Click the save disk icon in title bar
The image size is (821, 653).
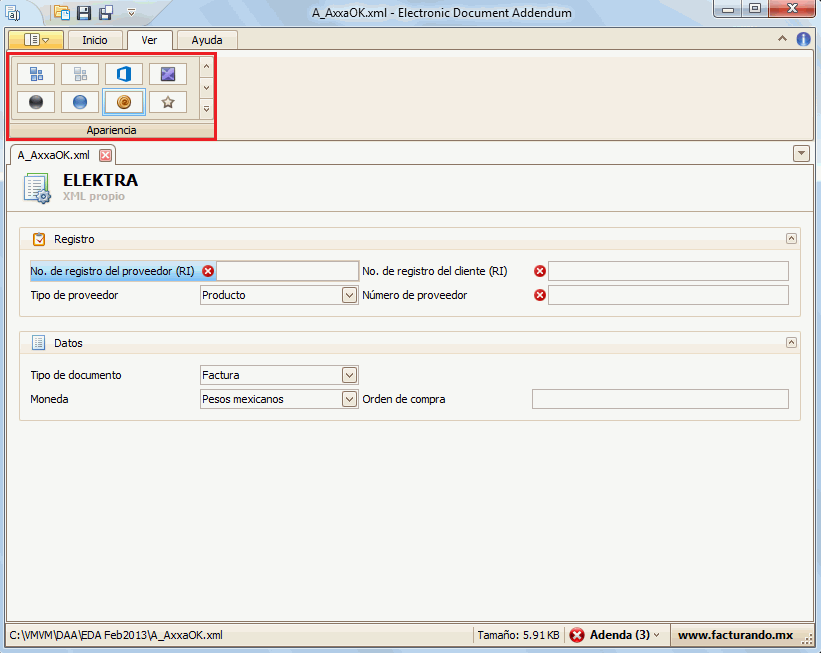pos(84,12)
